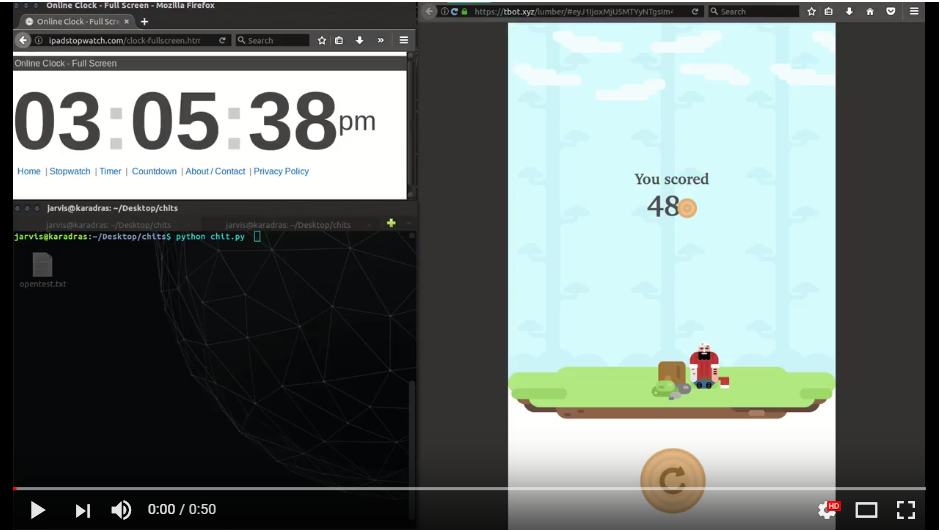Click the tbot.xyz address bar
This screenshot has width=940, height=530.
(x=574, y=11)
